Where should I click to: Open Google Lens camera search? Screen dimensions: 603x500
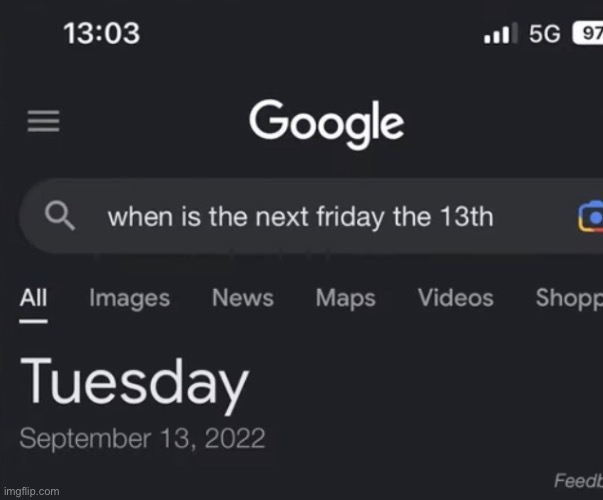[x=591, y=216]
